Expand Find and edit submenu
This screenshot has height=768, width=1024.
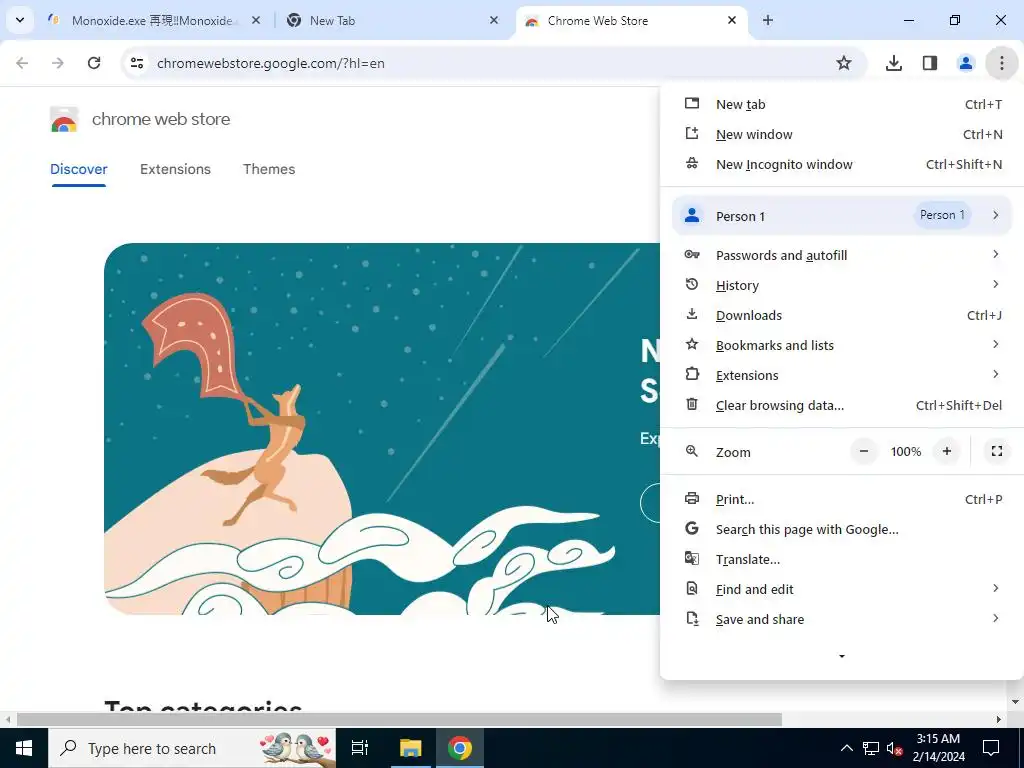[842, 589]
